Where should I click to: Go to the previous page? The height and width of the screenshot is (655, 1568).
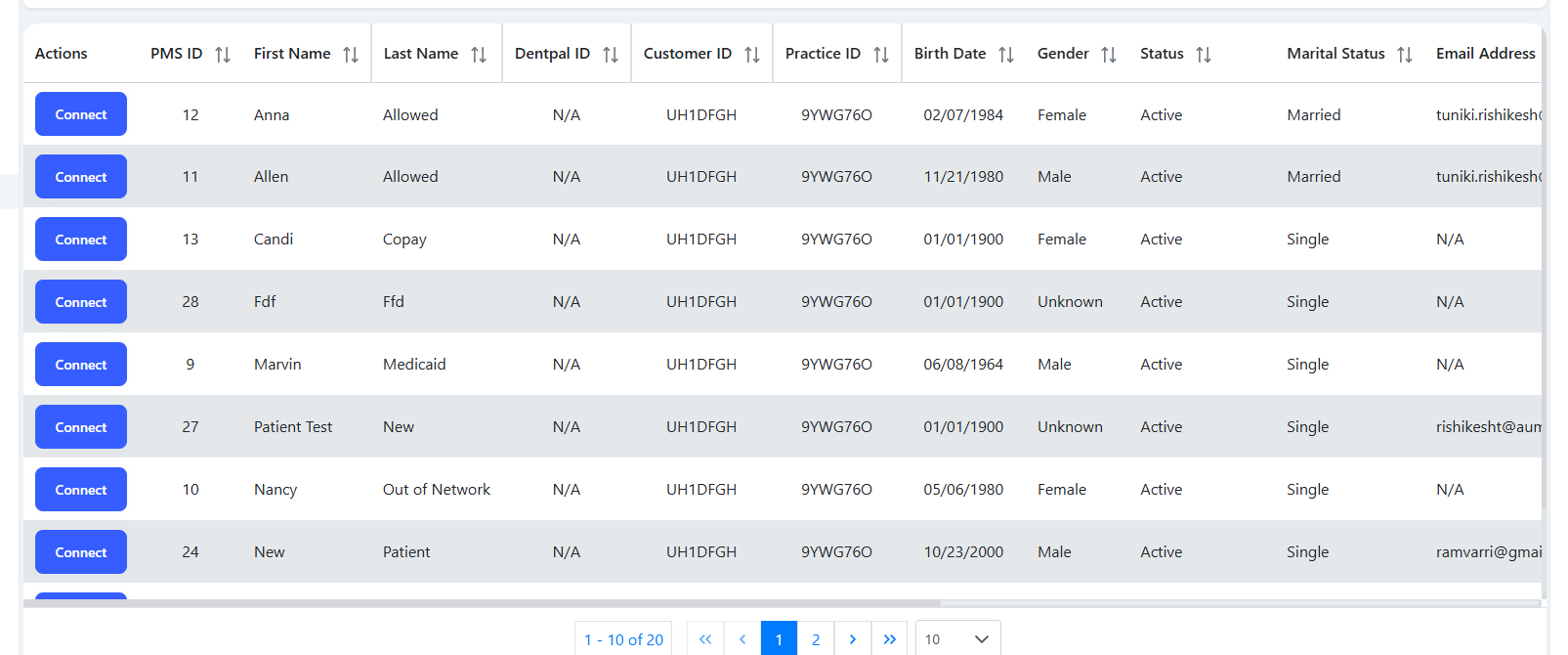click(742, 639)
